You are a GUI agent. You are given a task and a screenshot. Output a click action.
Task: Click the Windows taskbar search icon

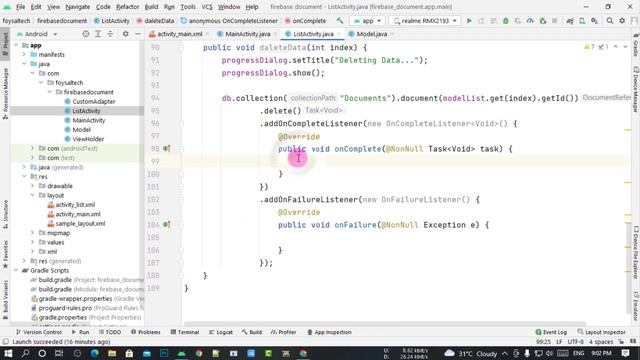tap(25, 353)
